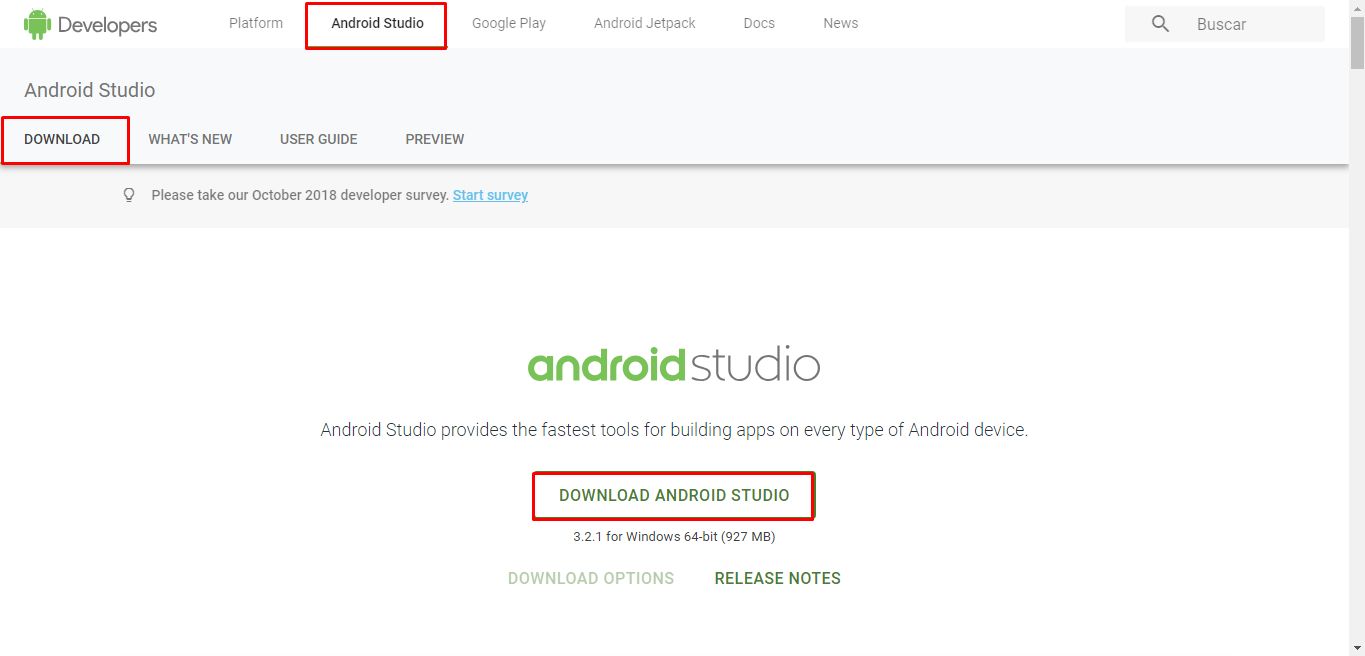Click the '3.2.1 for Windows 64-bit' text
This screenshot has height=656, width=1365.
pos(674,537)
